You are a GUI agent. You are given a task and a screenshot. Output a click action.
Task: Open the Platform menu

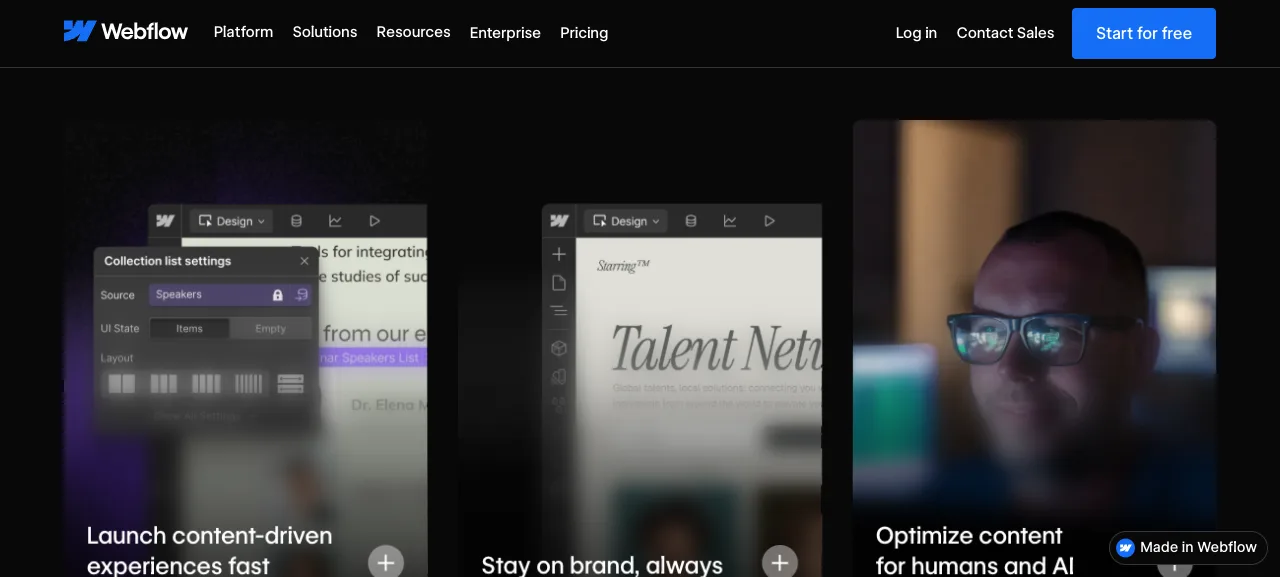[243, 32]
